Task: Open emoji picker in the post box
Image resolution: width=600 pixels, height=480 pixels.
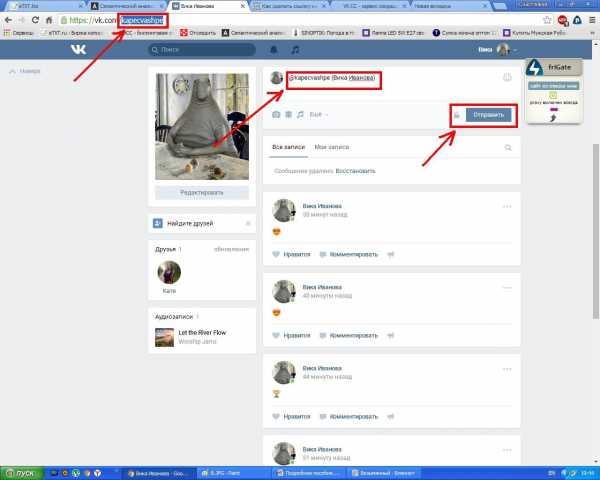Action: click(x=507, y=78)
